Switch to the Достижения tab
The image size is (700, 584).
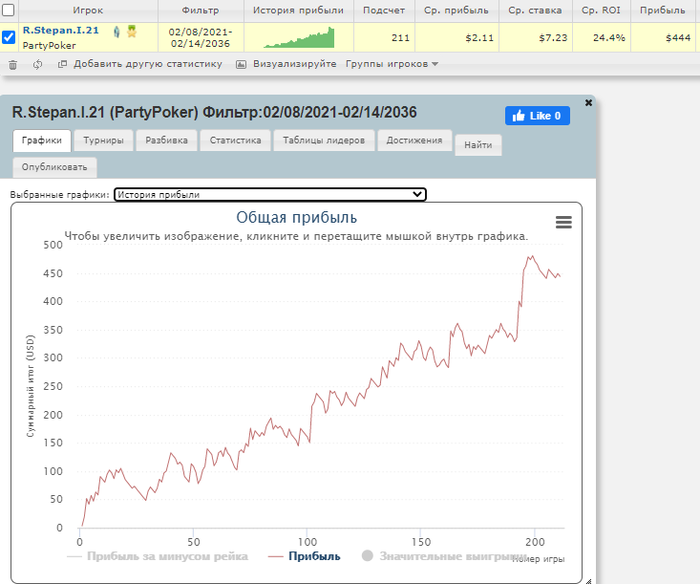[414, 140]
